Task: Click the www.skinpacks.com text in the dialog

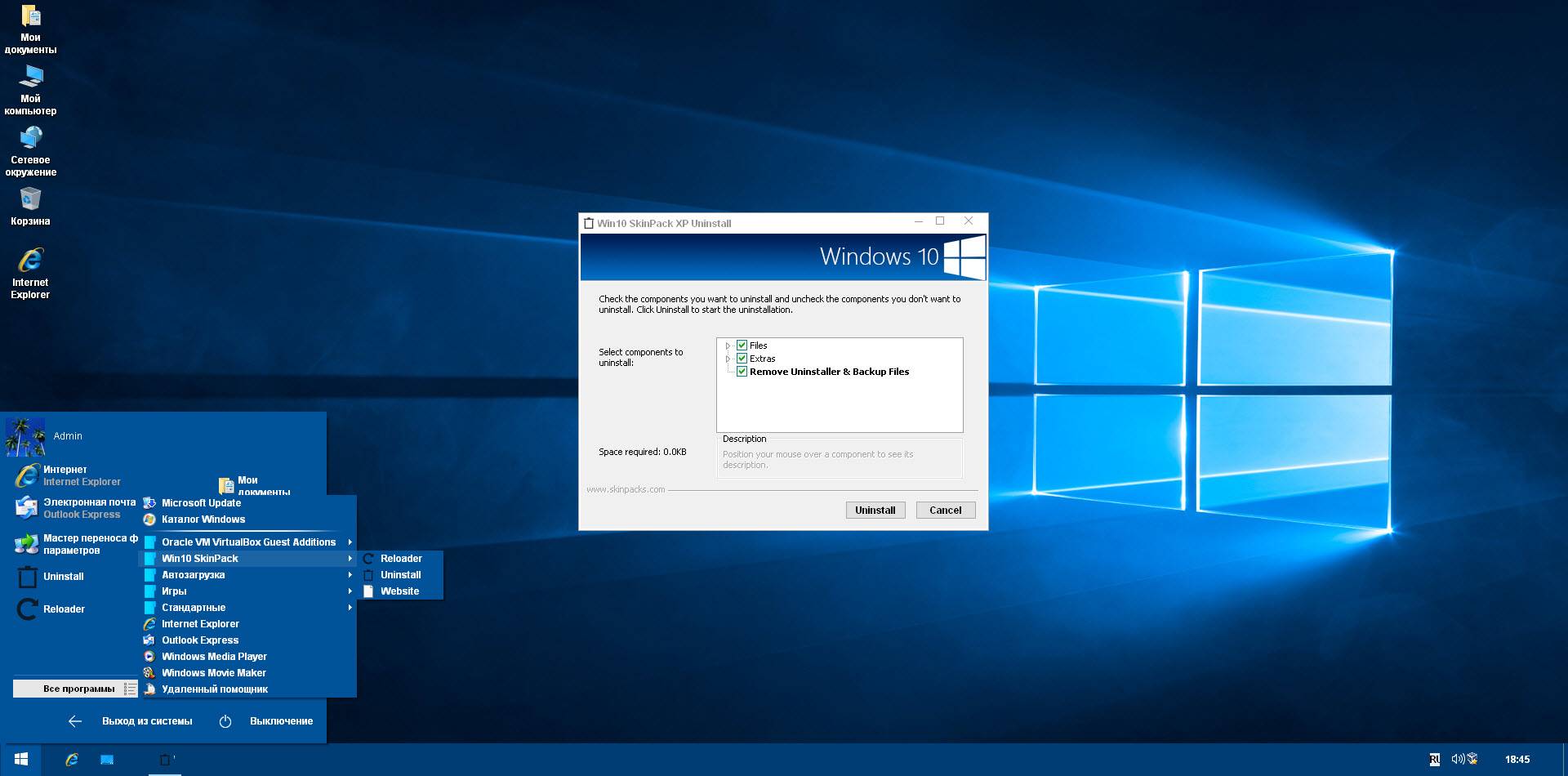Action: [626, 490]
